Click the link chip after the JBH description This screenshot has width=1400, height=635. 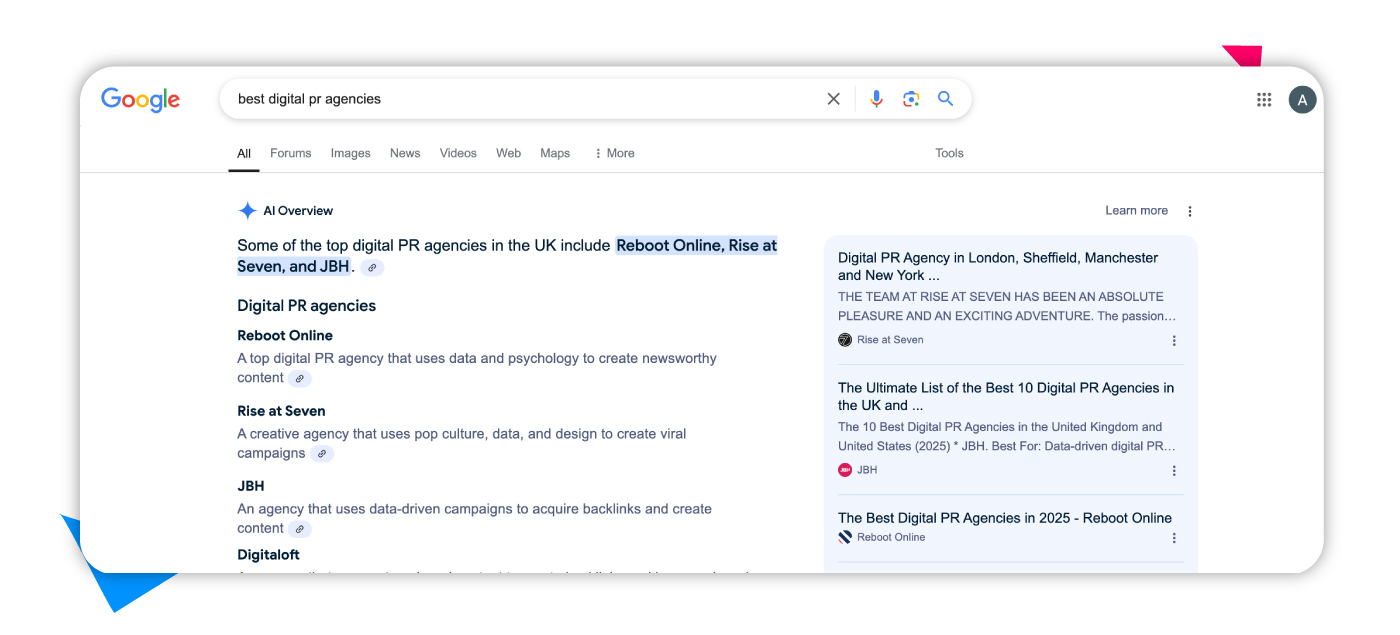[x=299, y=529]
